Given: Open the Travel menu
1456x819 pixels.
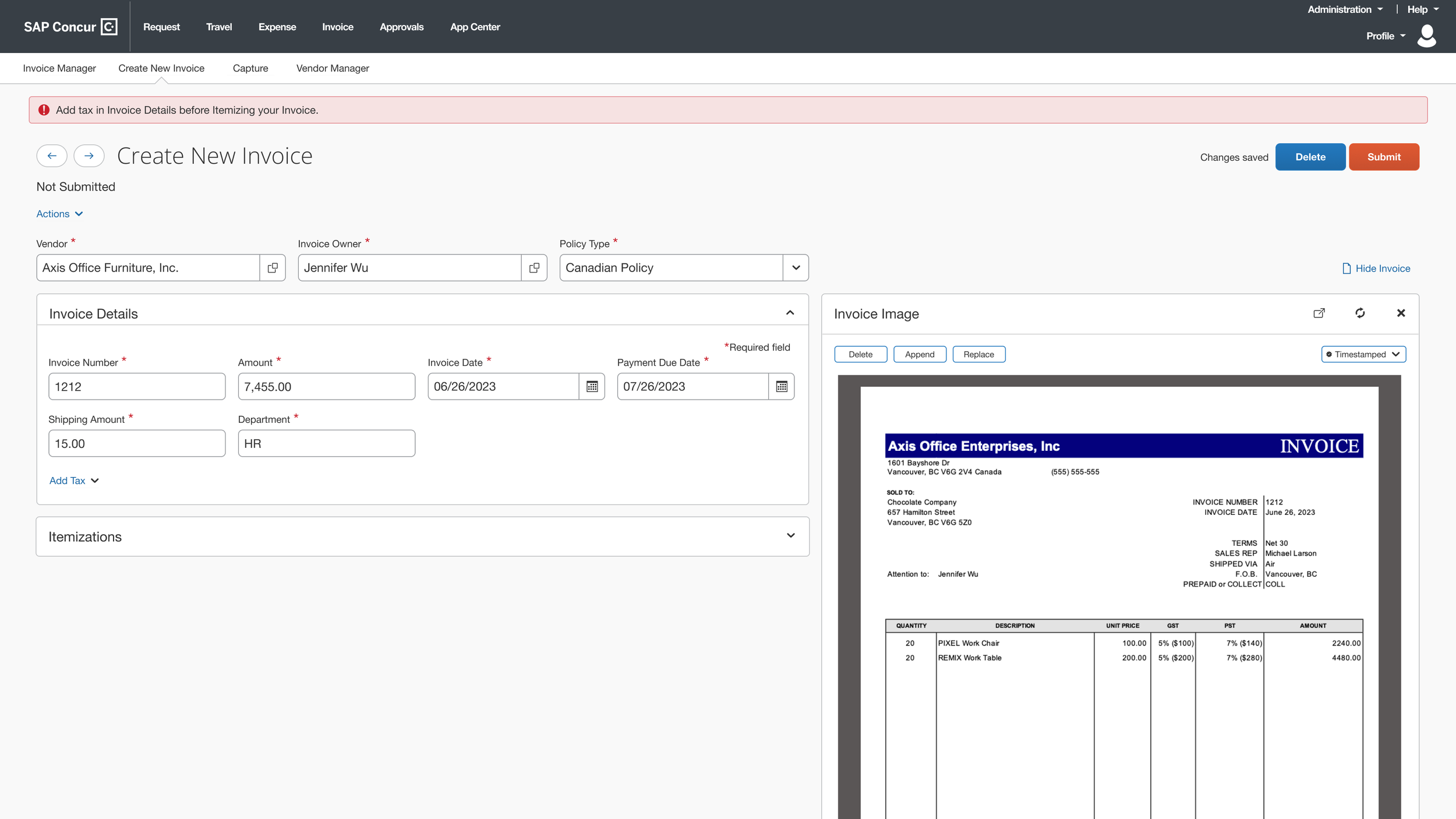Looking at the screenshot, I should coord(219,27).
